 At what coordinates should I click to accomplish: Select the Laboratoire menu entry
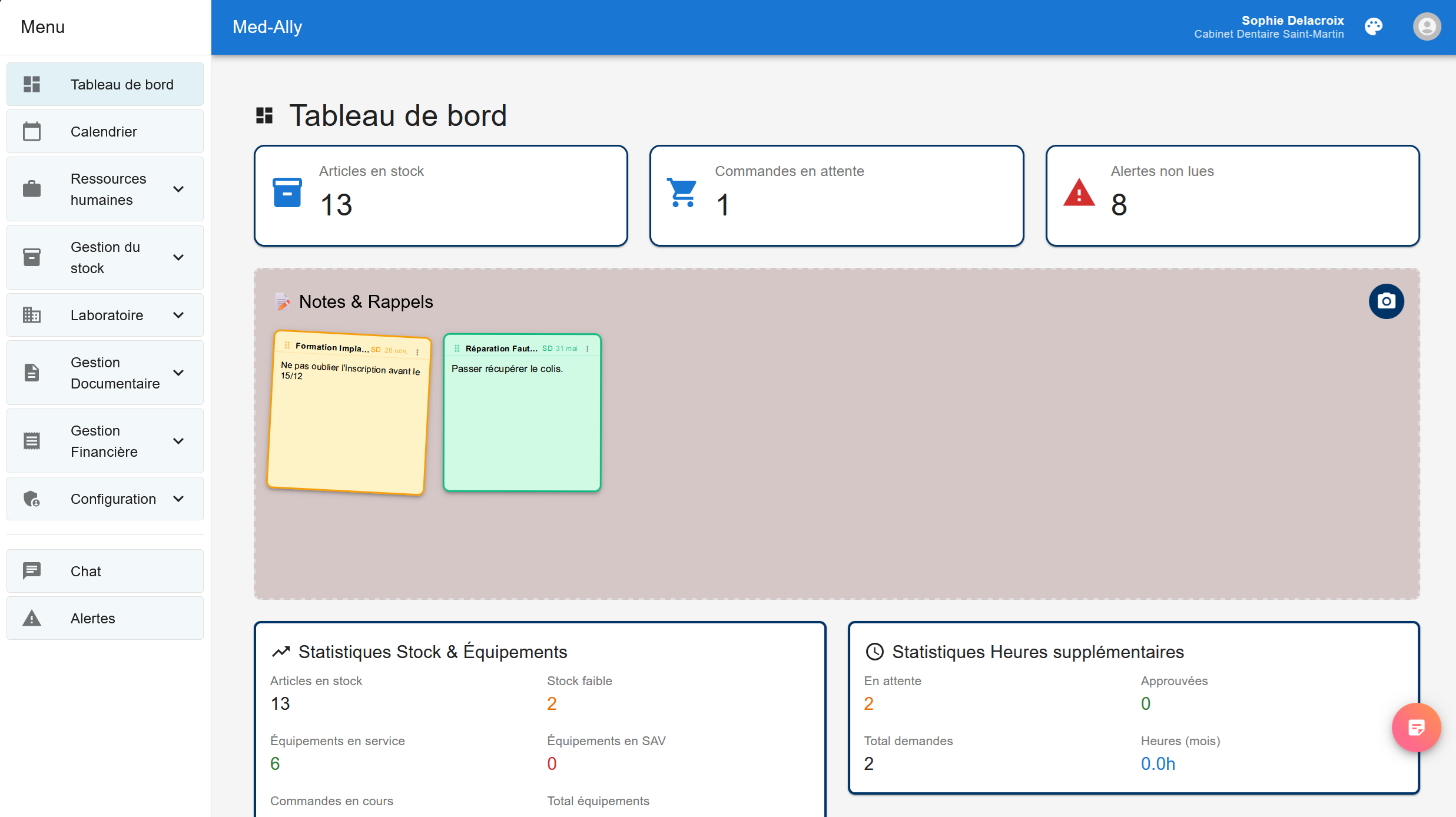click(105, 315)
